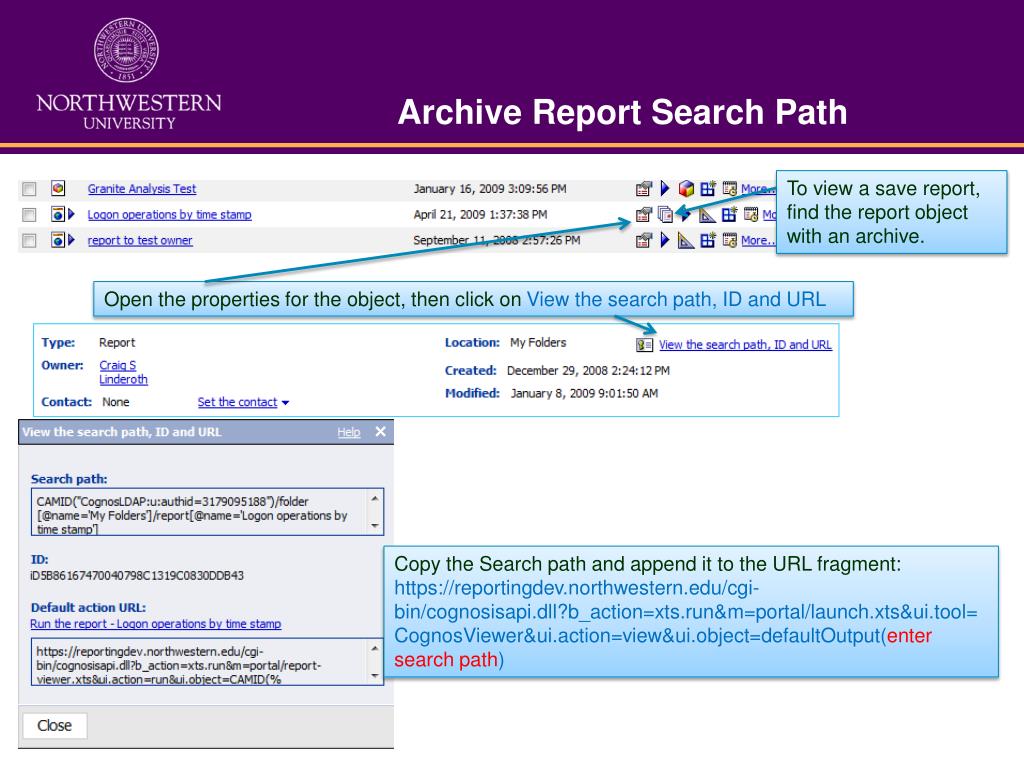Click the date April 21, 2009 1:37:38 PM
The height and width of the screenshot is (768, 1024).
[x=481, y=214]
